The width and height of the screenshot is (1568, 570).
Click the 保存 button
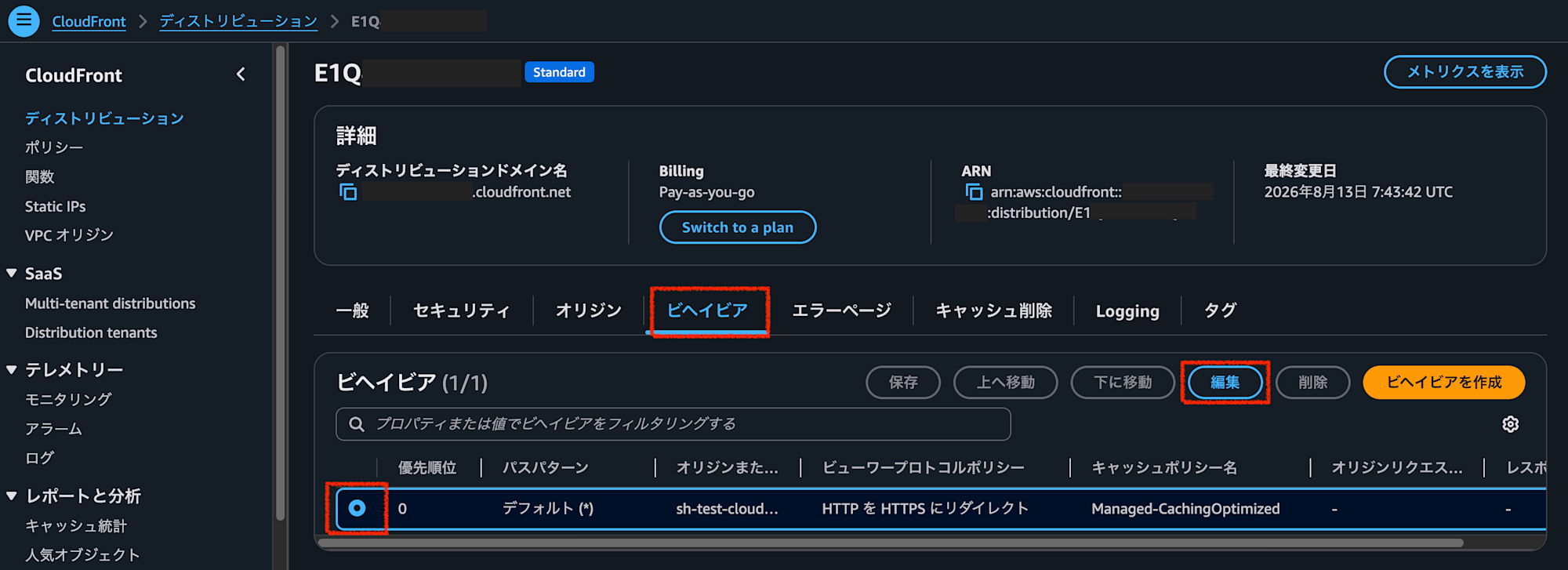coord(903,383)
